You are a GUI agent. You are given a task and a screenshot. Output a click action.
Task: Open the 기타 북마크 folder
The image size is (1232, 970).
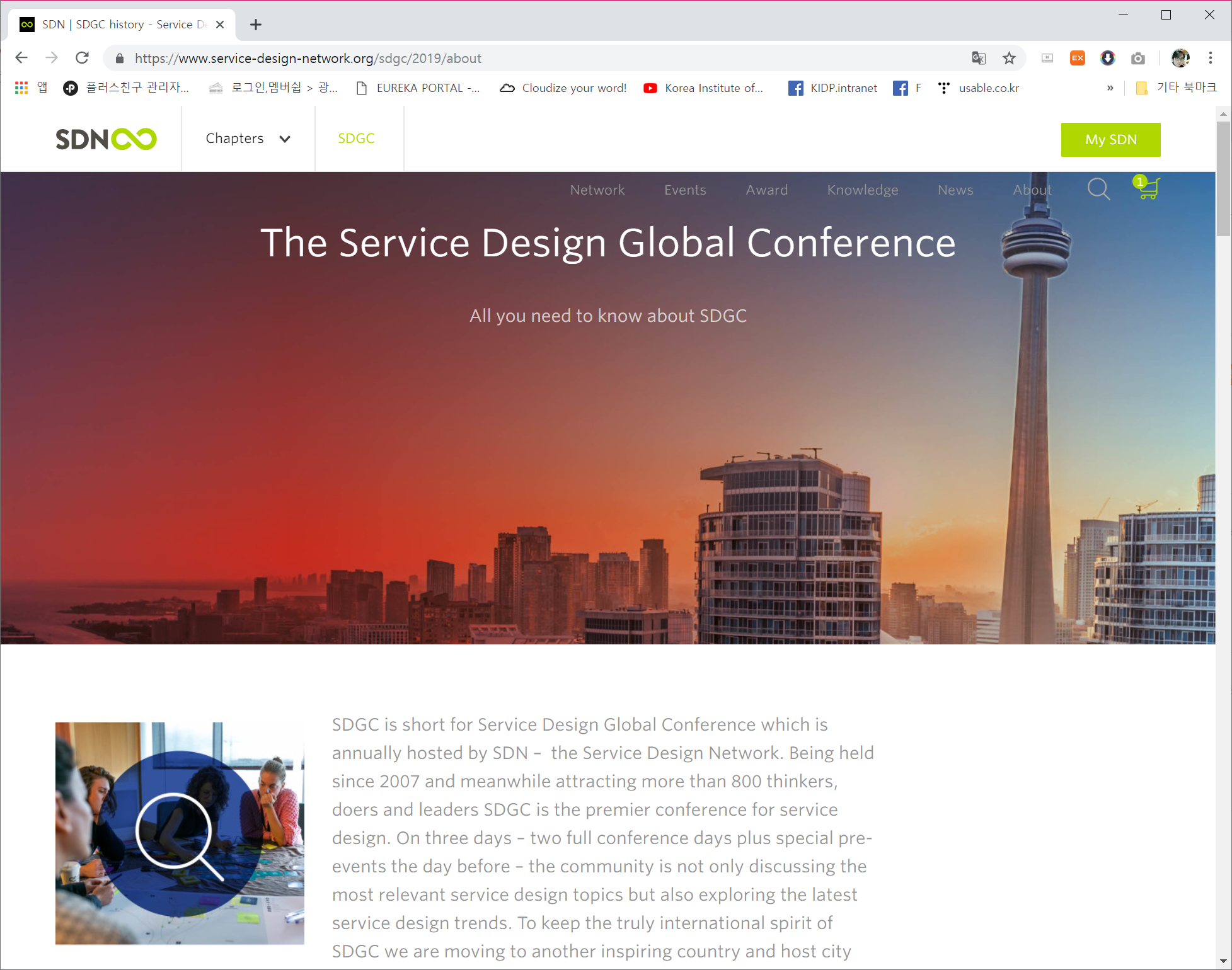(1177, 88)
